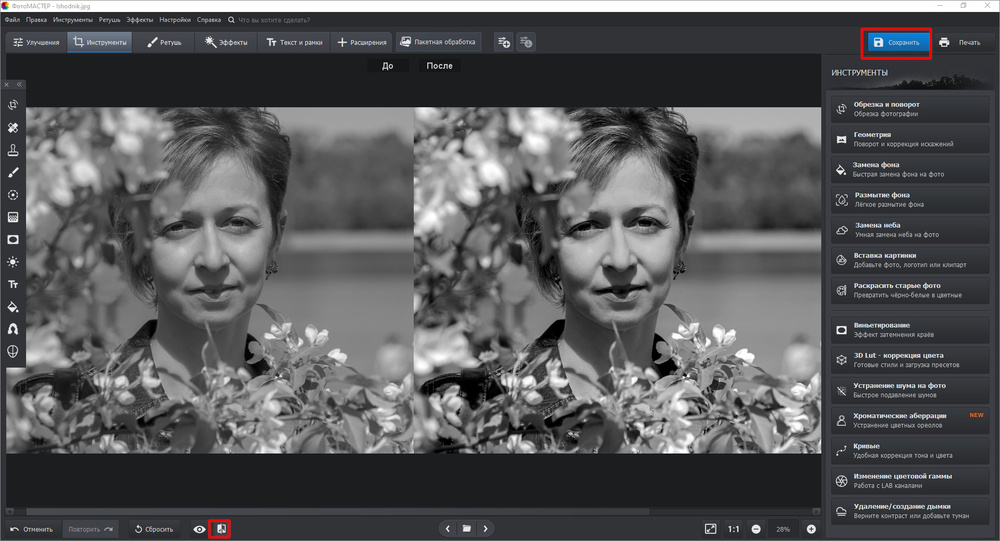Go to next photo using right arrow
Image resolution: width=1000 pixels, height=541 pixels.
(486, 528)
